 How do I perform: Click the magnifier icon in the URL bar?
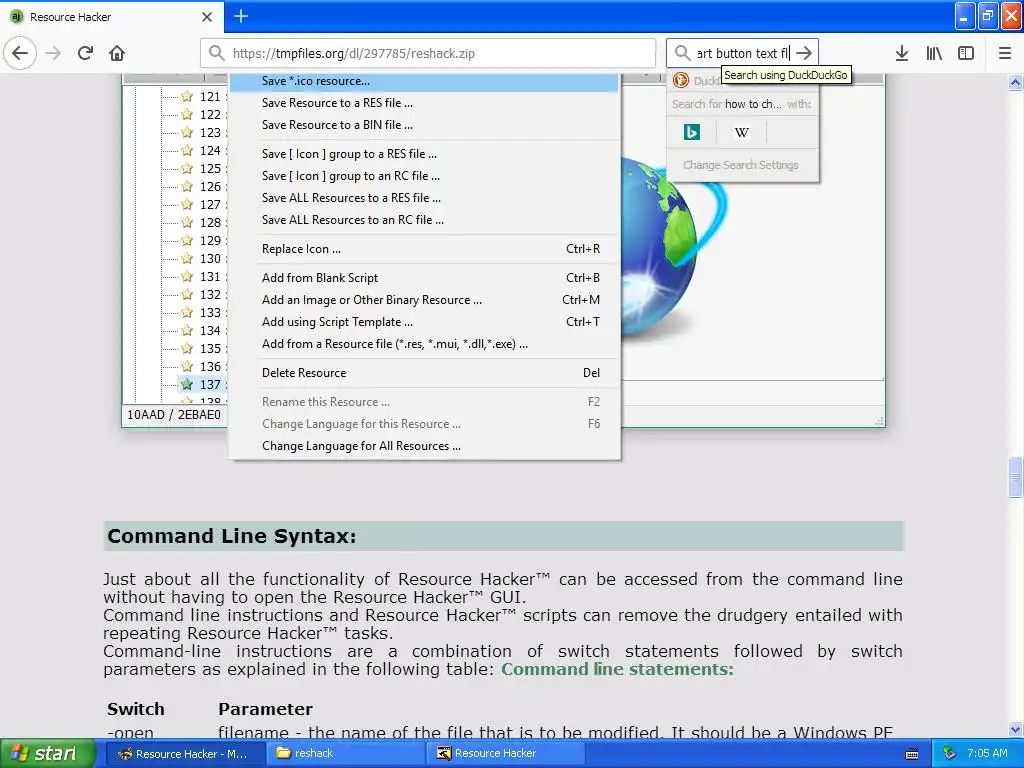[216, 53]
